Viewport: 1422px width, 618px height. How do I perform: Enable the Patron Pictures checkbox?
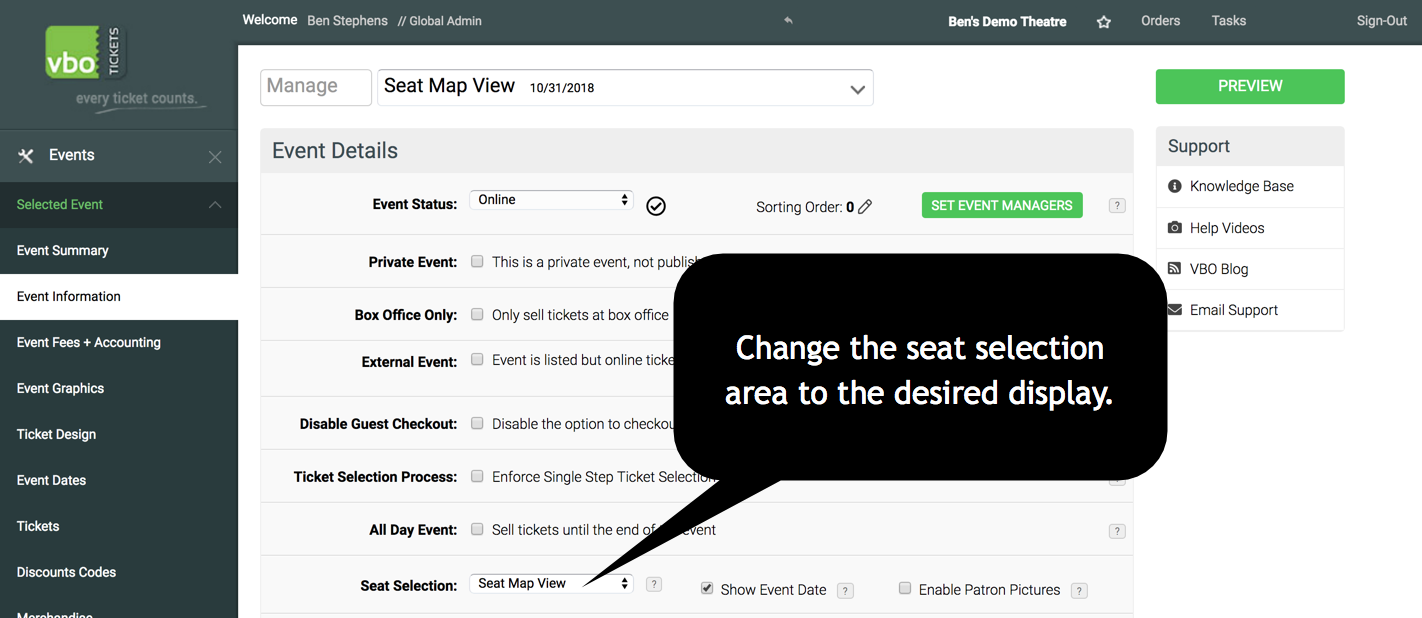pos(905,589)
